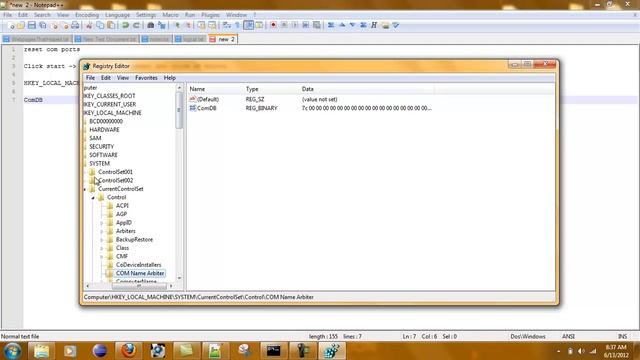Click the green Undo arrow in Notepad++
This screenshot has width=640, height=360.
click(x=125, y=25)
